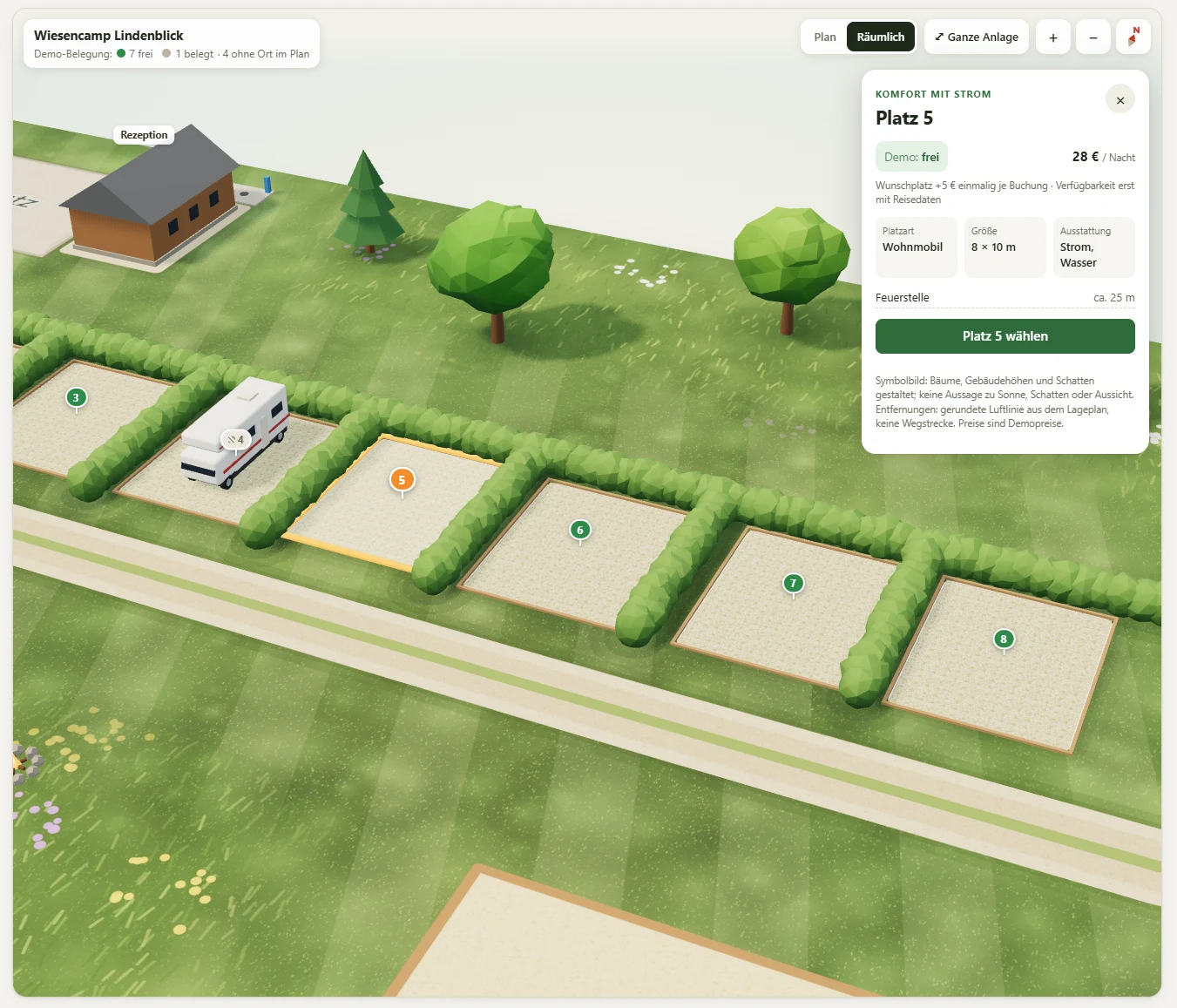Click the Demo: frei status badge

pos(911,157)
